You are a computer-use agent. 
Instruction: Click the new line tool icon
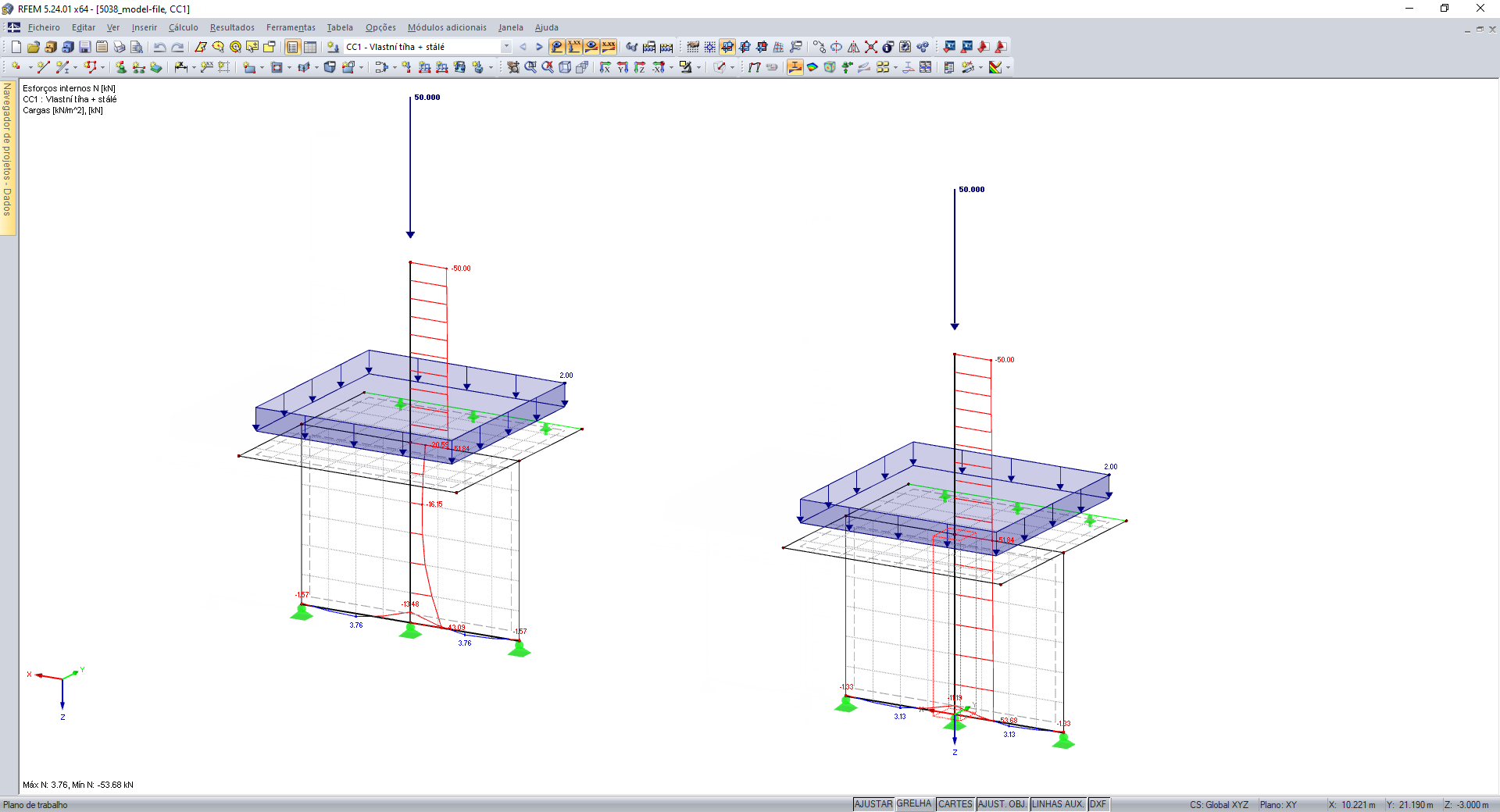click(43, 67)
